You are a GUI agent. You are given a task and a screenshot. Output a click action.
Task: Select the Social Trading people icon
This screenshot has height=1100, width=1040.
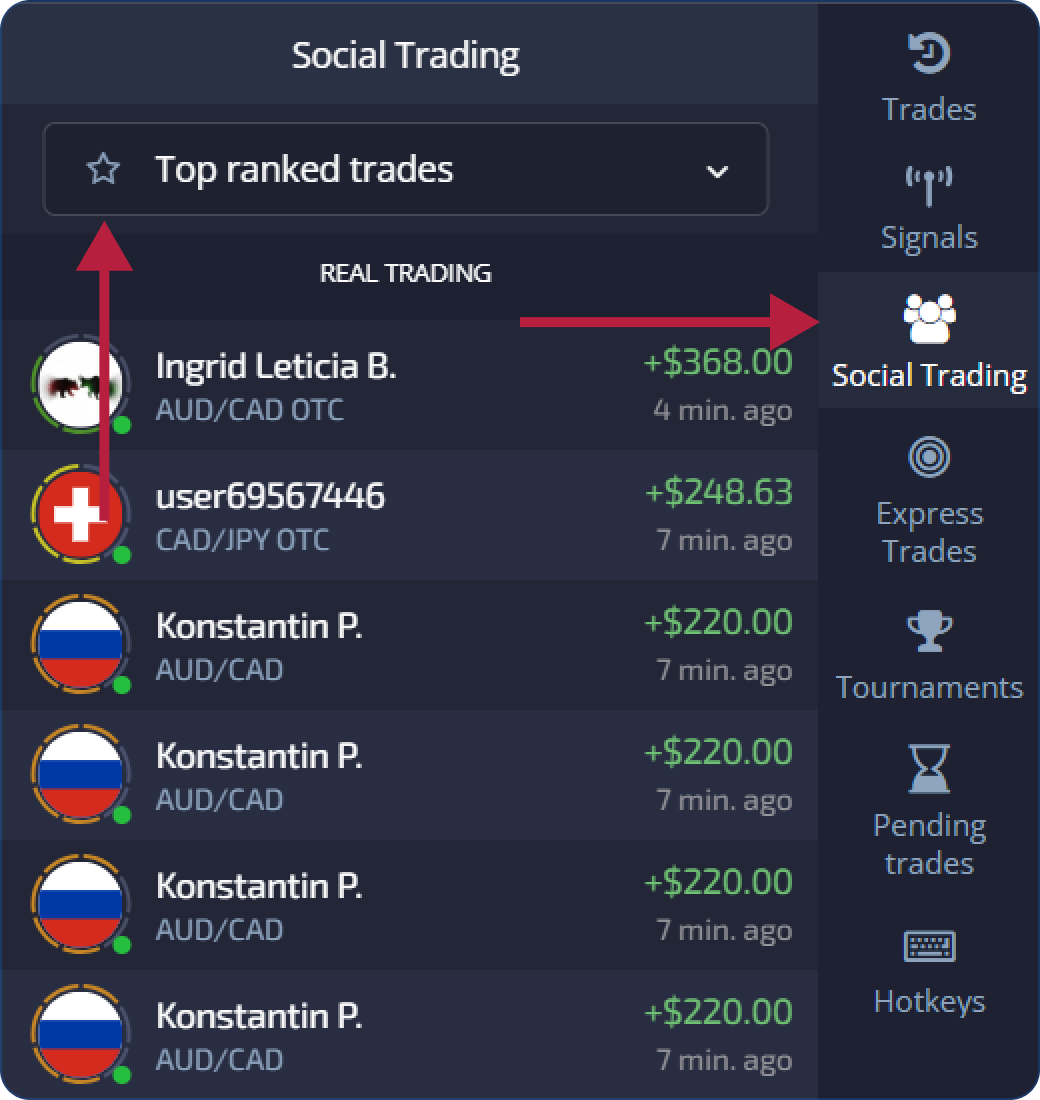[929, 318]
